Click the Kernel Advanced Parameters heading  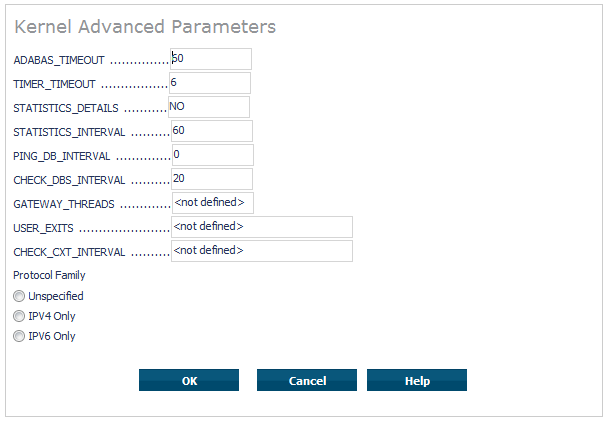pyautogui.click(x=145, y=27)
